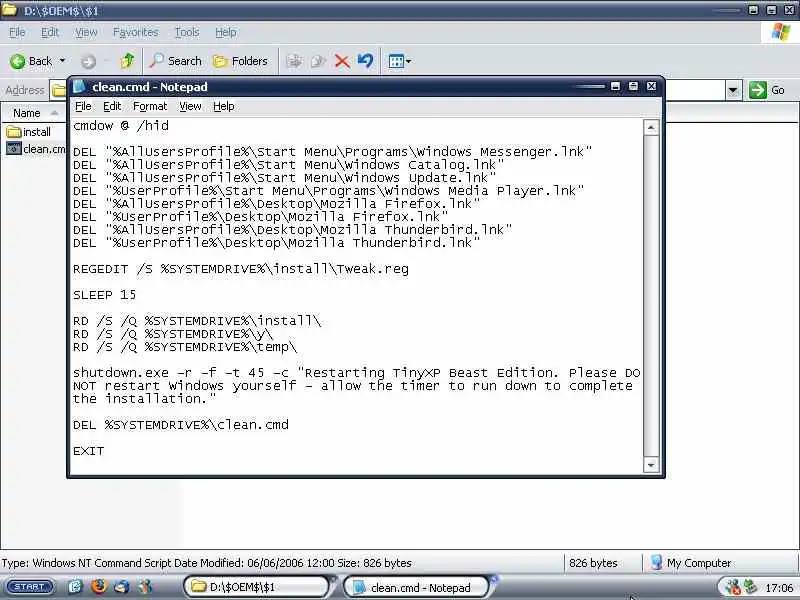
Task: Click the Copy To toolbar icon
Action: [318, 61]
